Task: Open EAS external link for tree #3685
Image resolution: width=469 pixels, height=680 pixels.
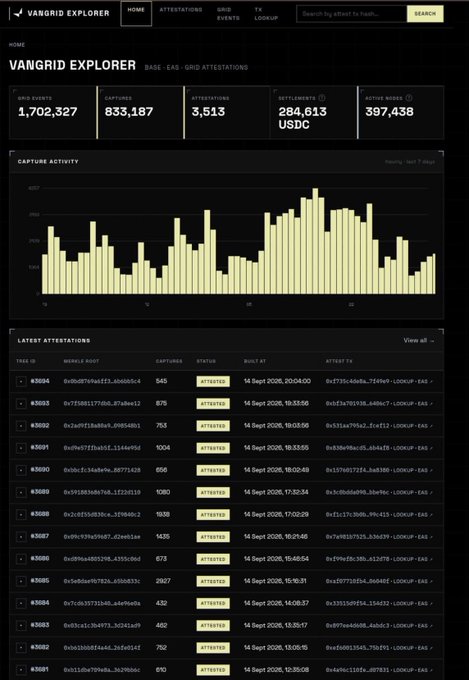Action: pos(425,581)
